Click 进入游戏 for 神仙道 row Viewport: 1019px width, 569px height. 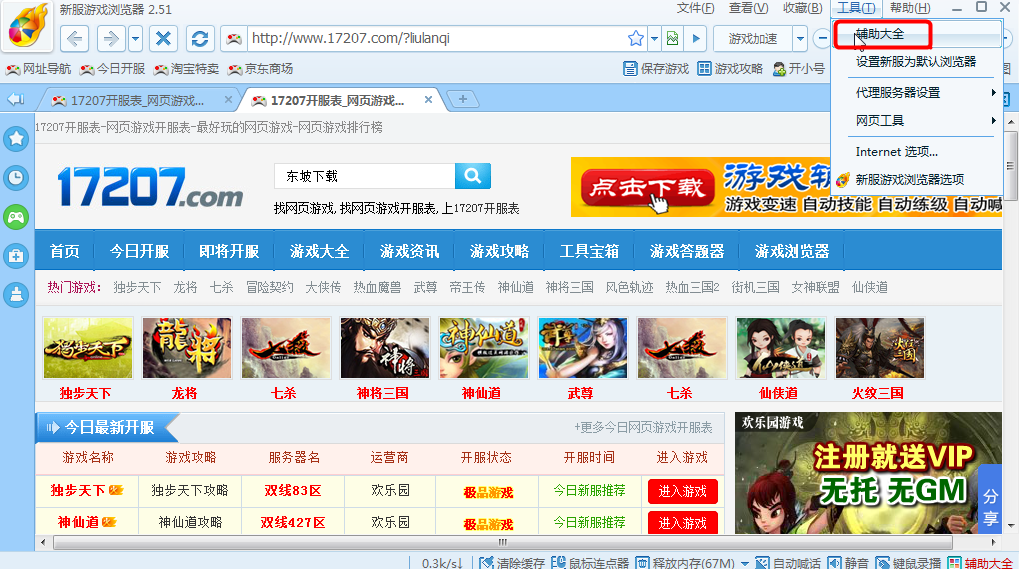click(682, 522)
